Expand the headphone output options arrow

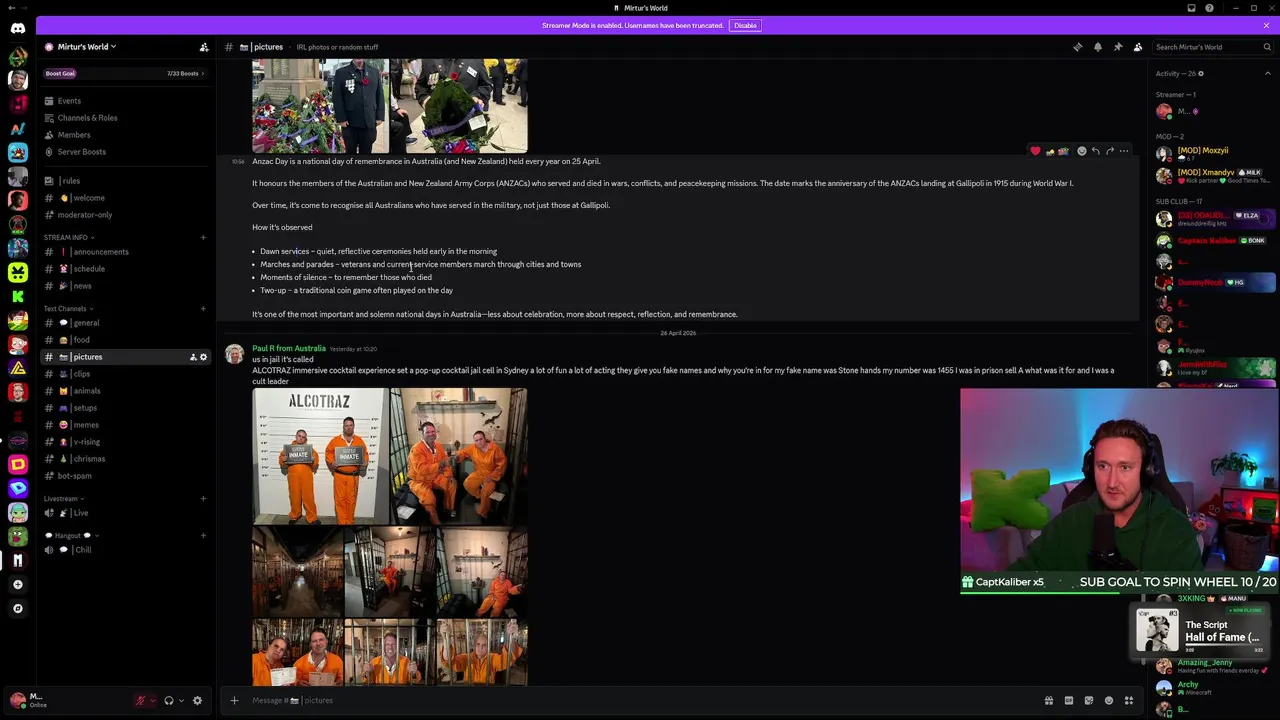(181, 700)
